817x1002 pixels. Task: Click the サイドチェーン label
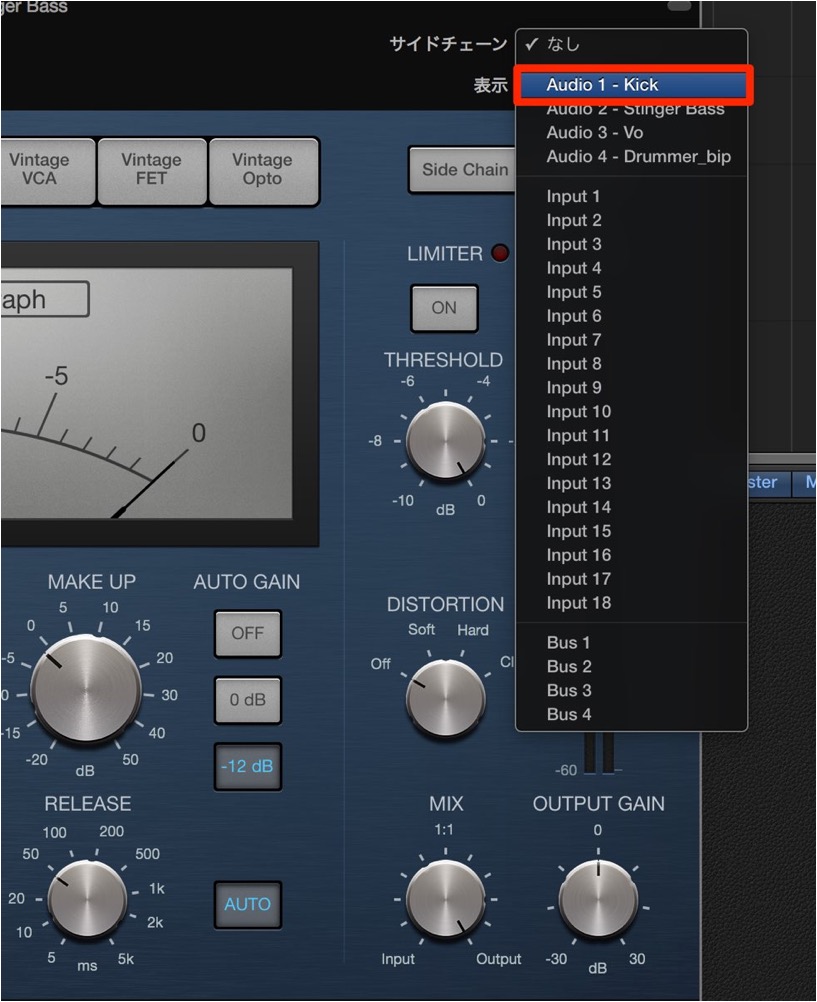point(448,44)
